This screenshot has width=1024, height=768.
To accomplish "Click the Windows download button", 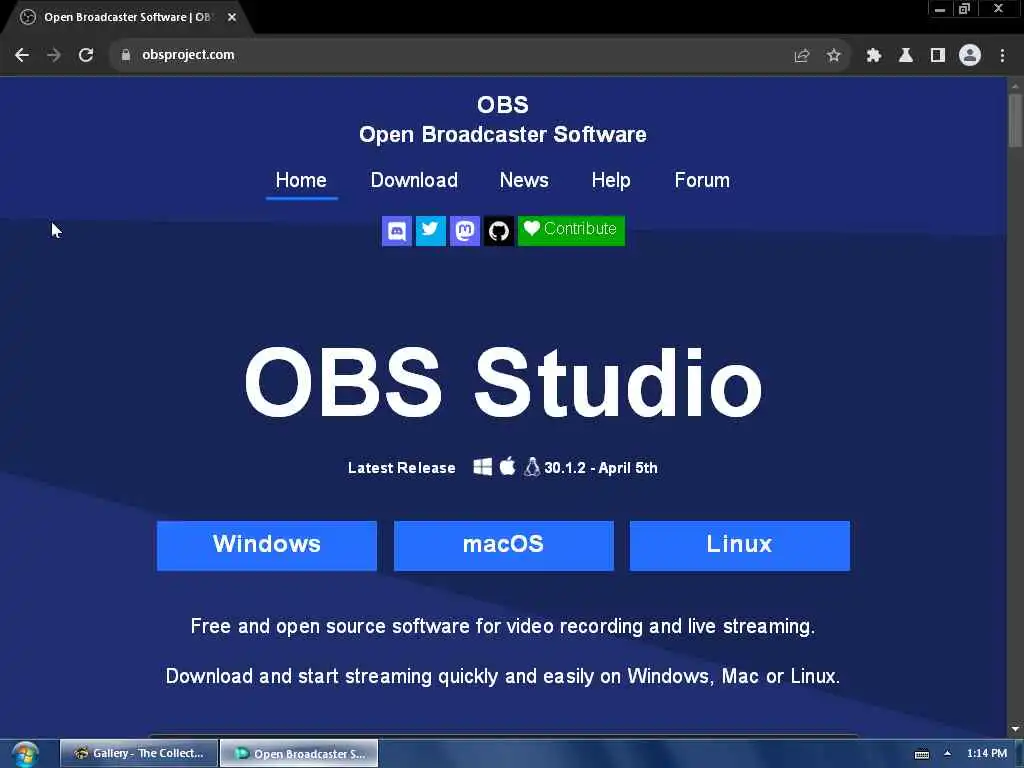I will tap(267, 545).
